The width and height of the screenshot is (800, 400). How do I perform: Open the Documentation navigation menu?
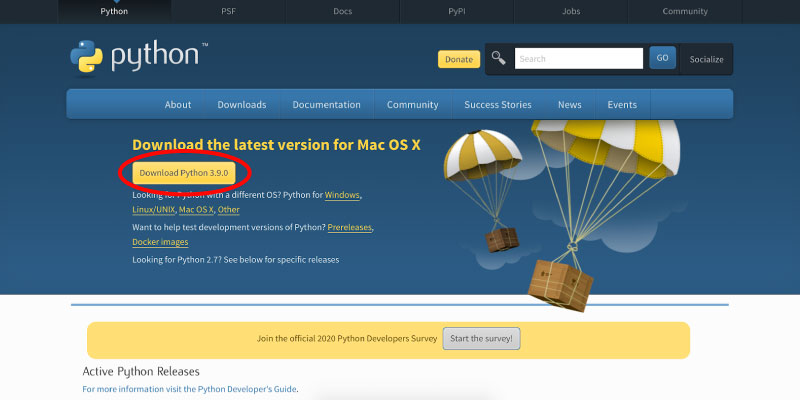point(327,105)
